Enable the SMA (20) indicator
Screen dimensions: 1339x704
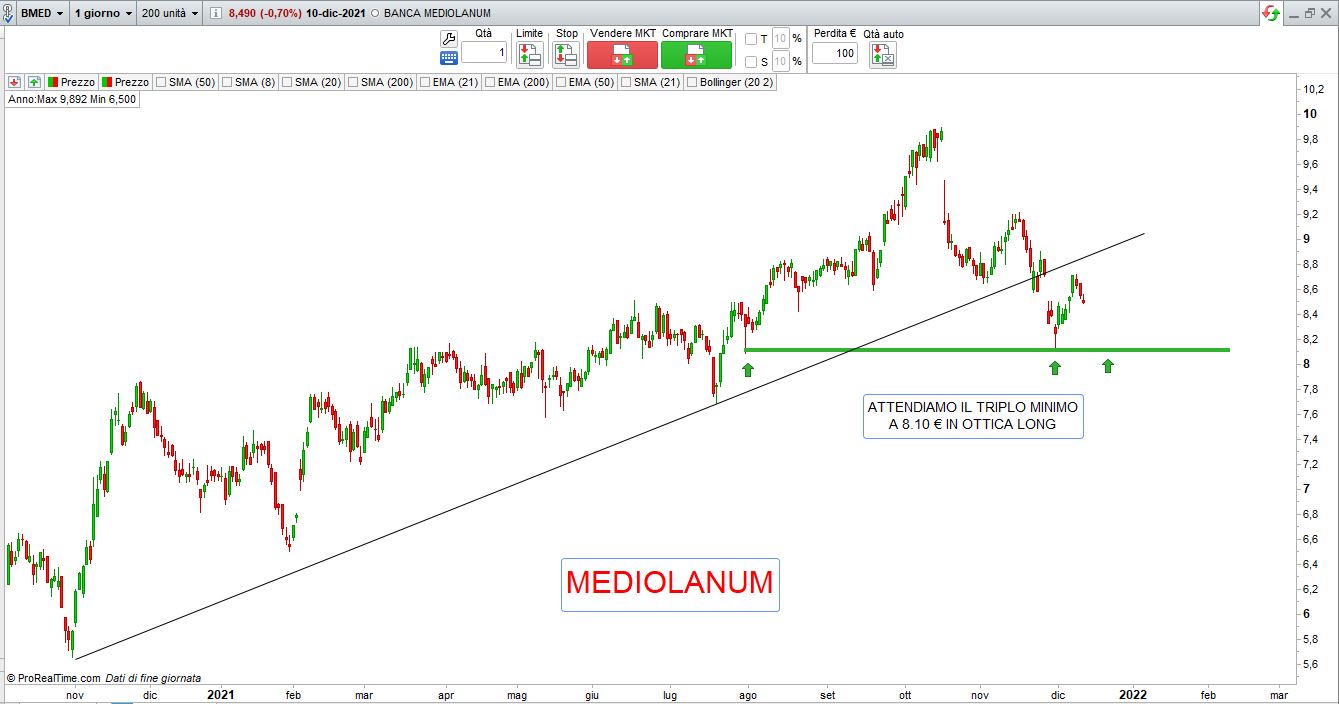click(287, 82)
